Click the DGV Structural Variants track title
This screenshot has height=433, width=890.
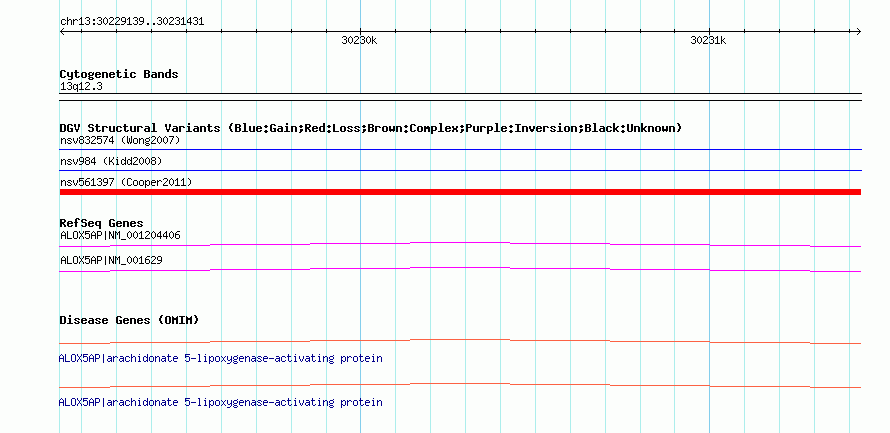[371, 128]
